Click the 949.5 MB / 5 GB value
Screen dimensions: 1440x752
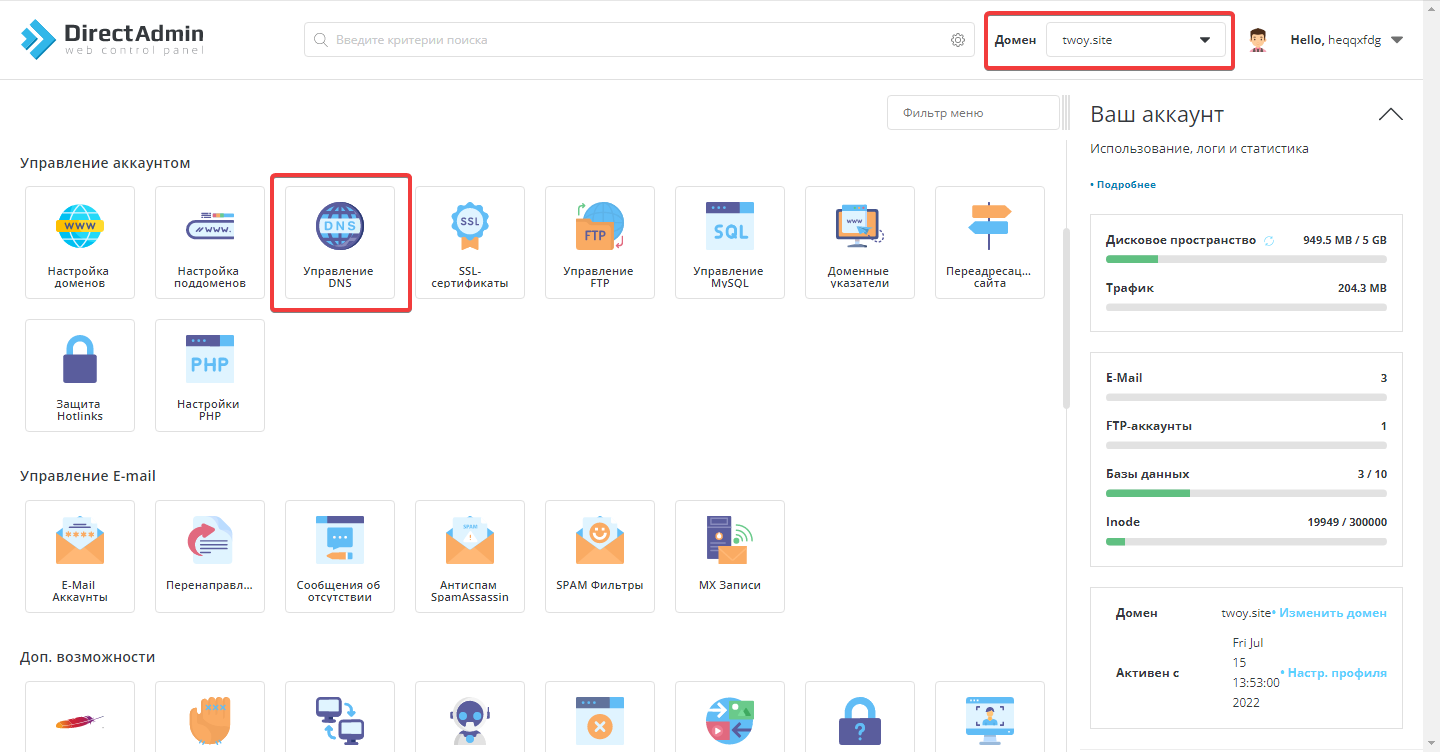[1345, 241]
